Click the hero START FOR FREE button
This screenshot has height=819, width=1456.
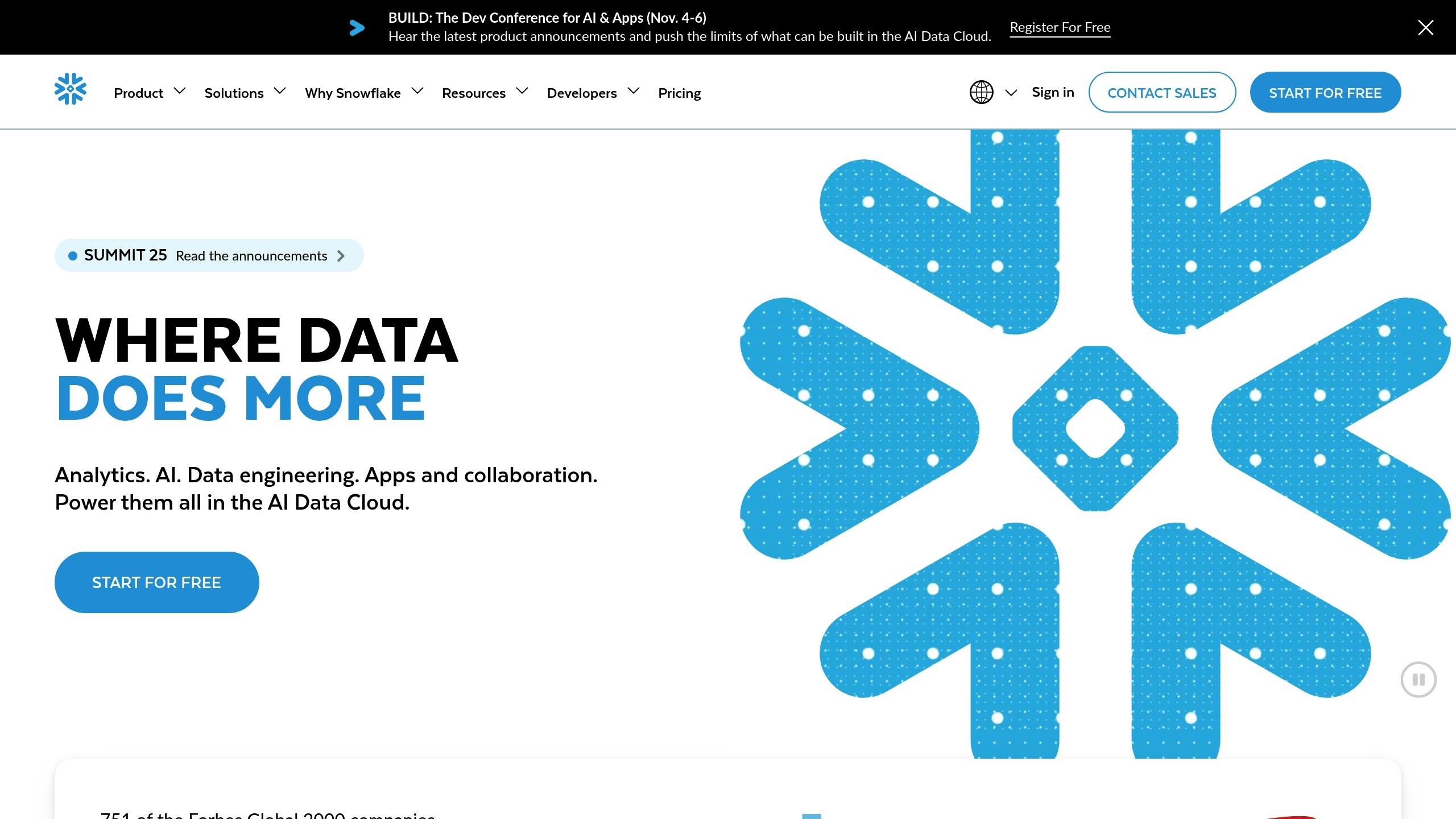[x=157, y=582]
